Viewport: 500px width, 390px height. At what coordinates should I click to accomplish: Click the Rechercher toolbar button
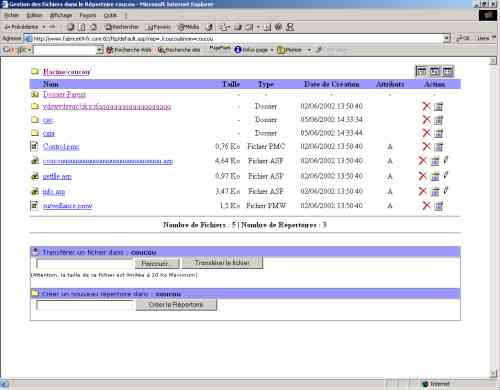coord(122,27)
